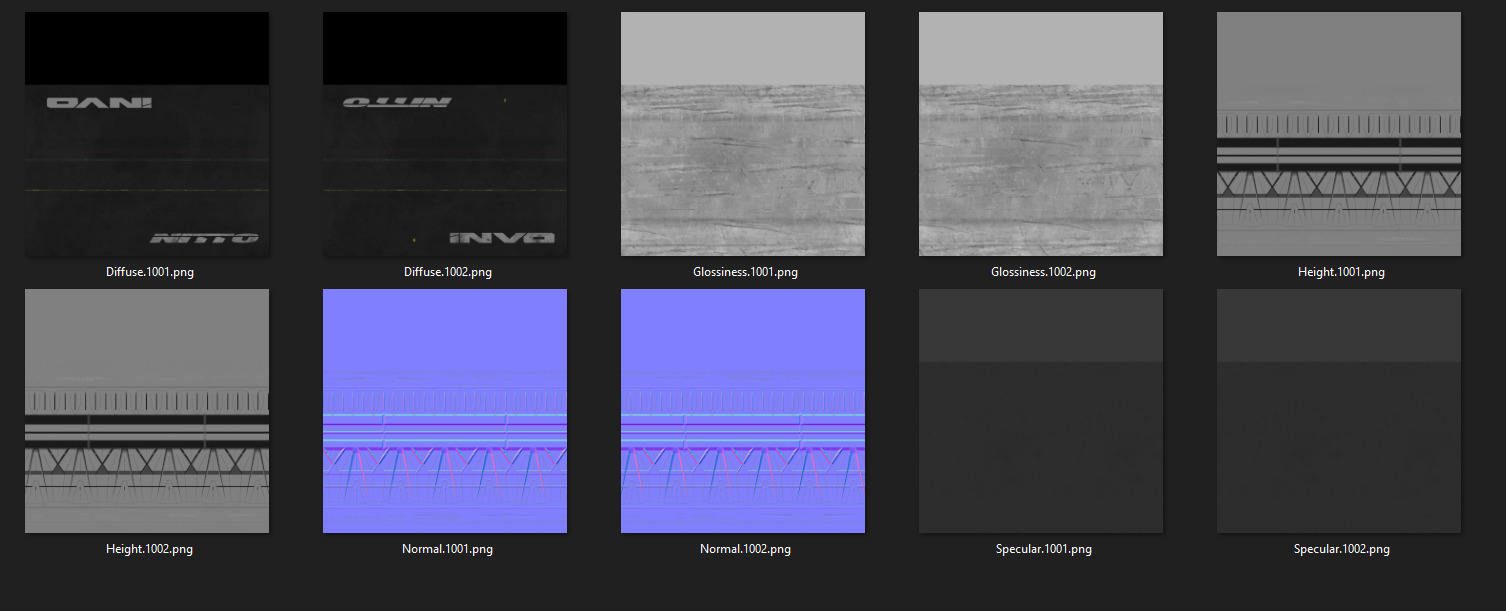Click the file name Height.1002.png
This screenshot has height=611, width=1506.
tap(149, 549)
